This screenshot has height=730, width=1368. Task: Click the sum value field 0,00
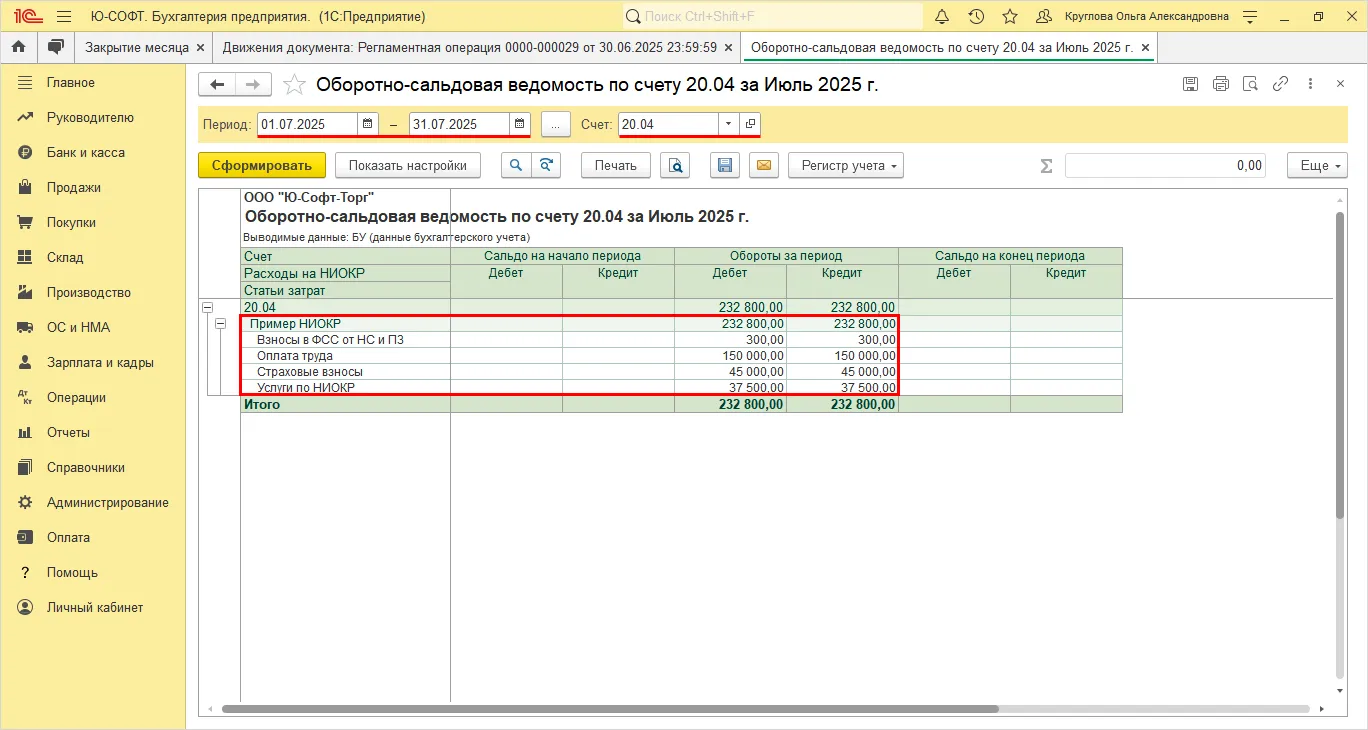[1165, 166]
